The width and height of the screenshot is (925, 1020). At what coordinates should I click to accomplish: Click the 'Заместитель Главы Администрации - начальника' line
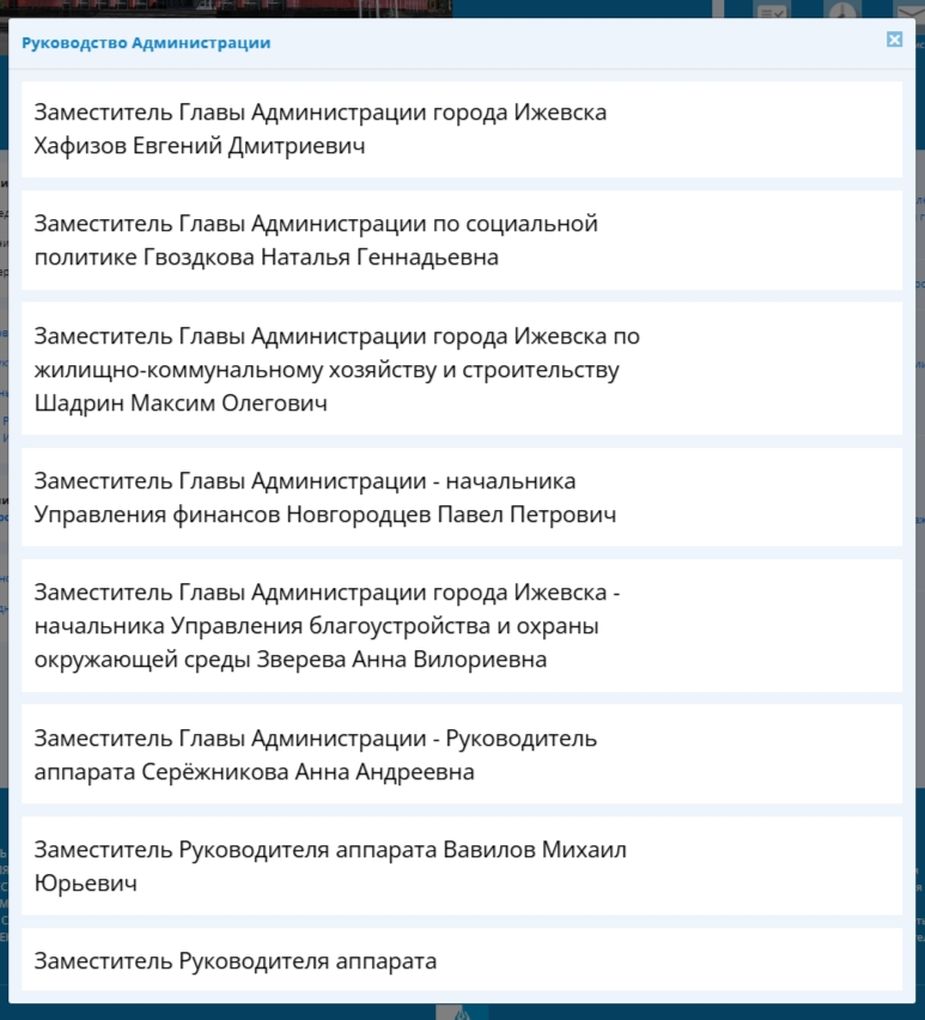pyautogui.click(x=305, y=481)
